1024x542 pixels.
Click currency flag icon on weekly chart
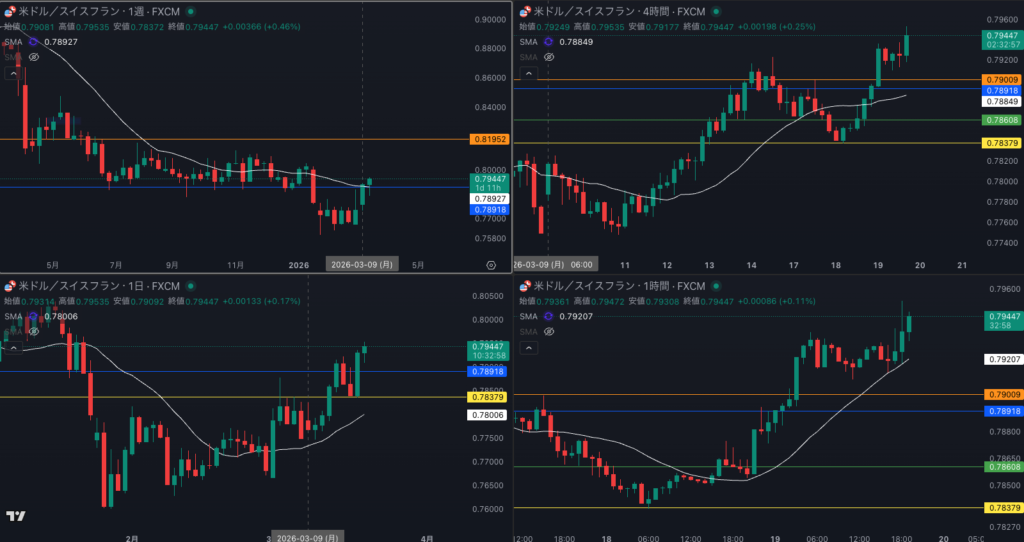(x=10, y=12)
